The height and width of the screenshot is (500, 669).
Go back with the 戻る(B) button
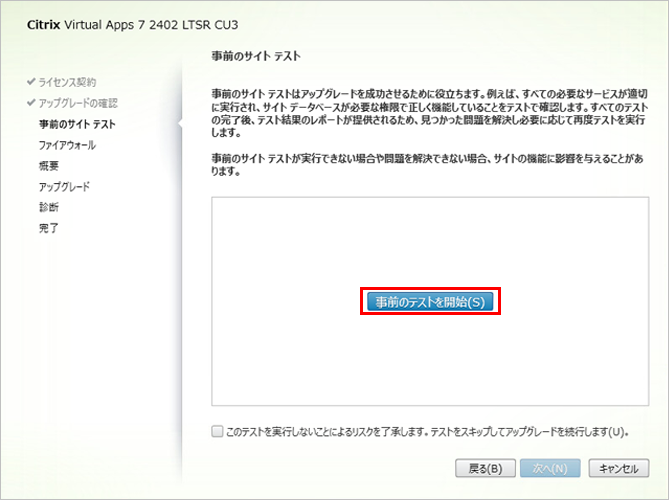[x=485, y=468]
